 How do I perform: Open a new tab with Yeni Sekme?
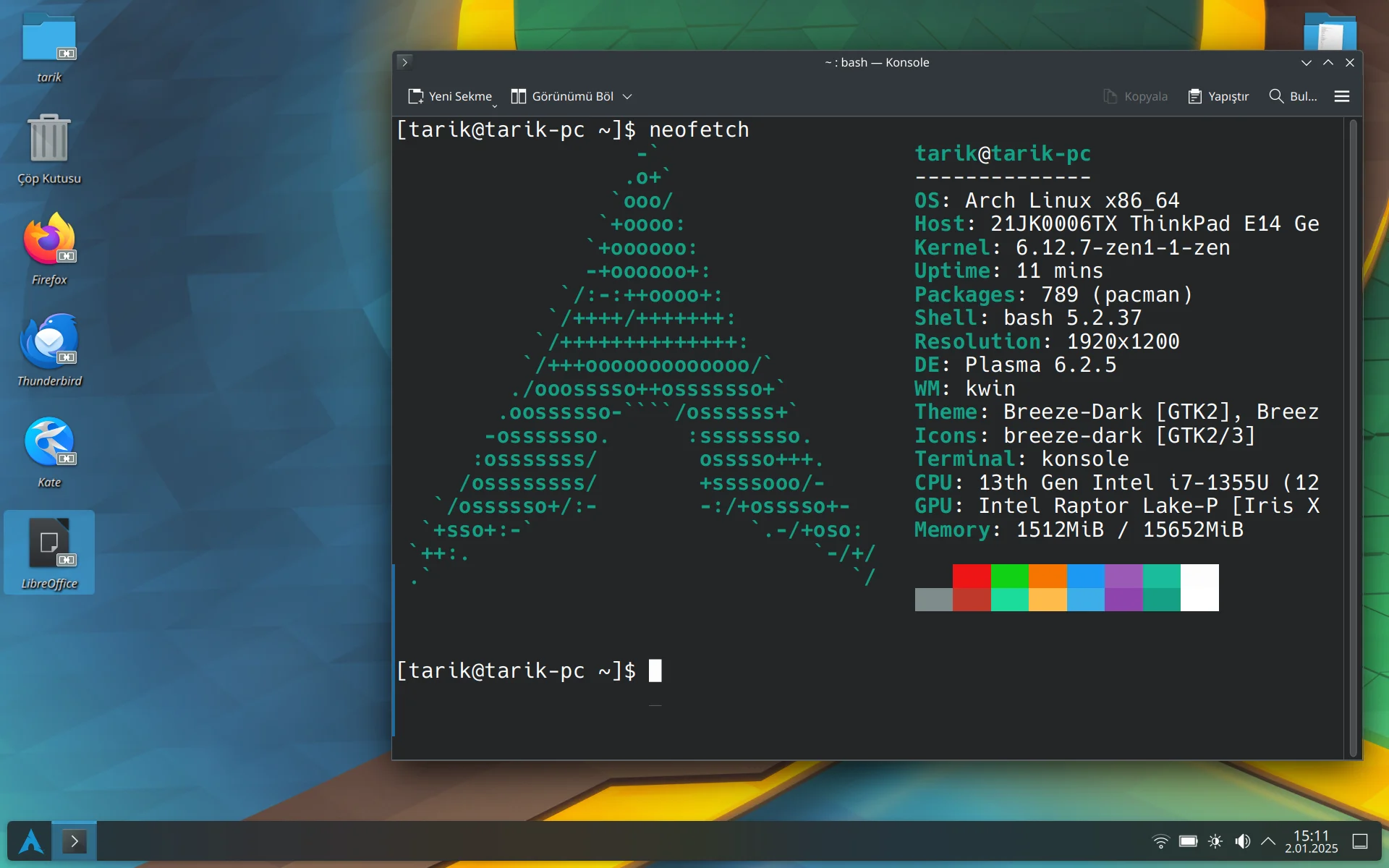tap(449, 96)
